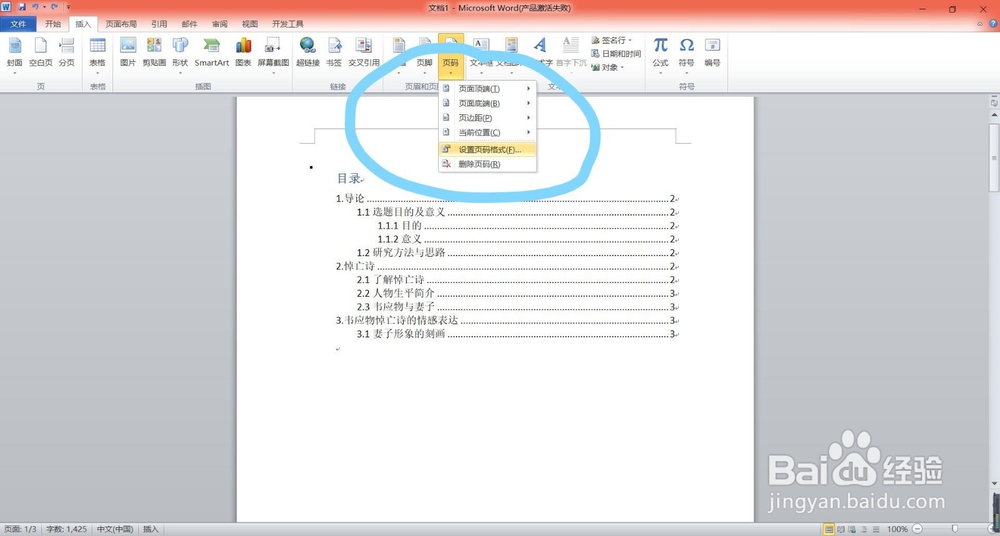The image size is (1000, 536).
Task: Select the Print Layout view button
Action: click(828, 529)
